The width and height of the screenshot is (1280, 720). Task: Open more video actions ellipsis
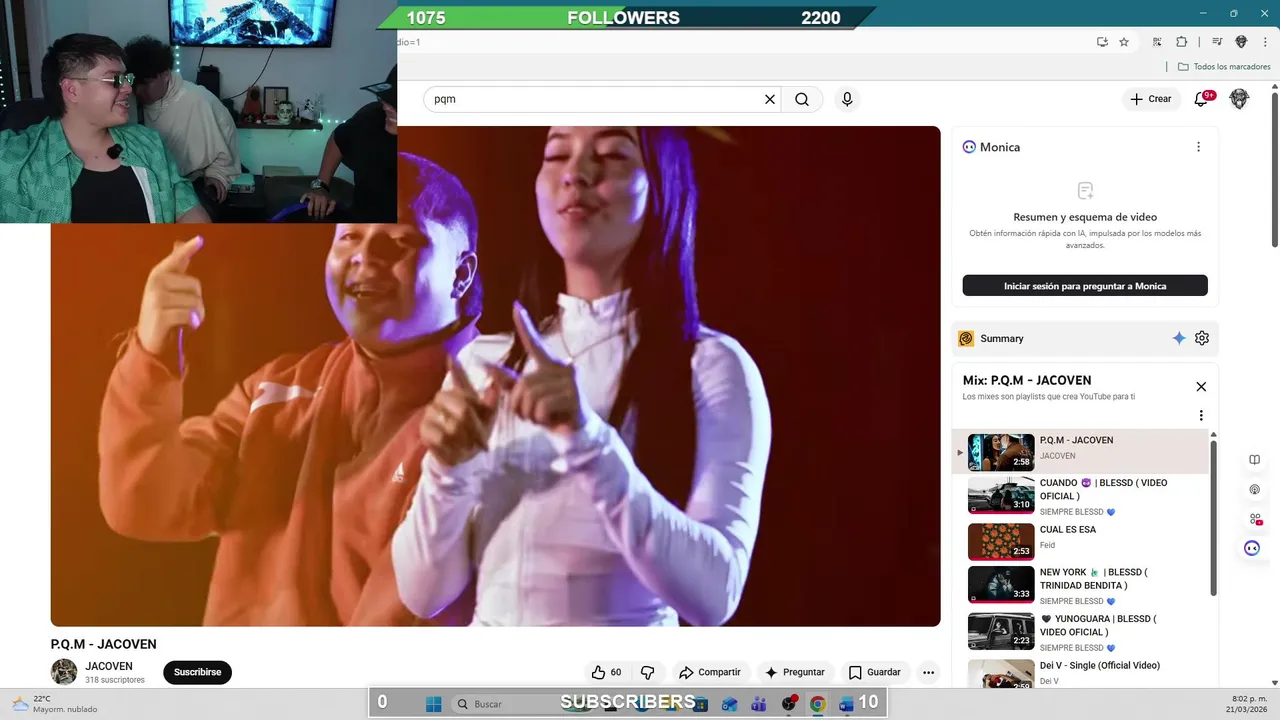pyautogui.click(x=928, y=672)
